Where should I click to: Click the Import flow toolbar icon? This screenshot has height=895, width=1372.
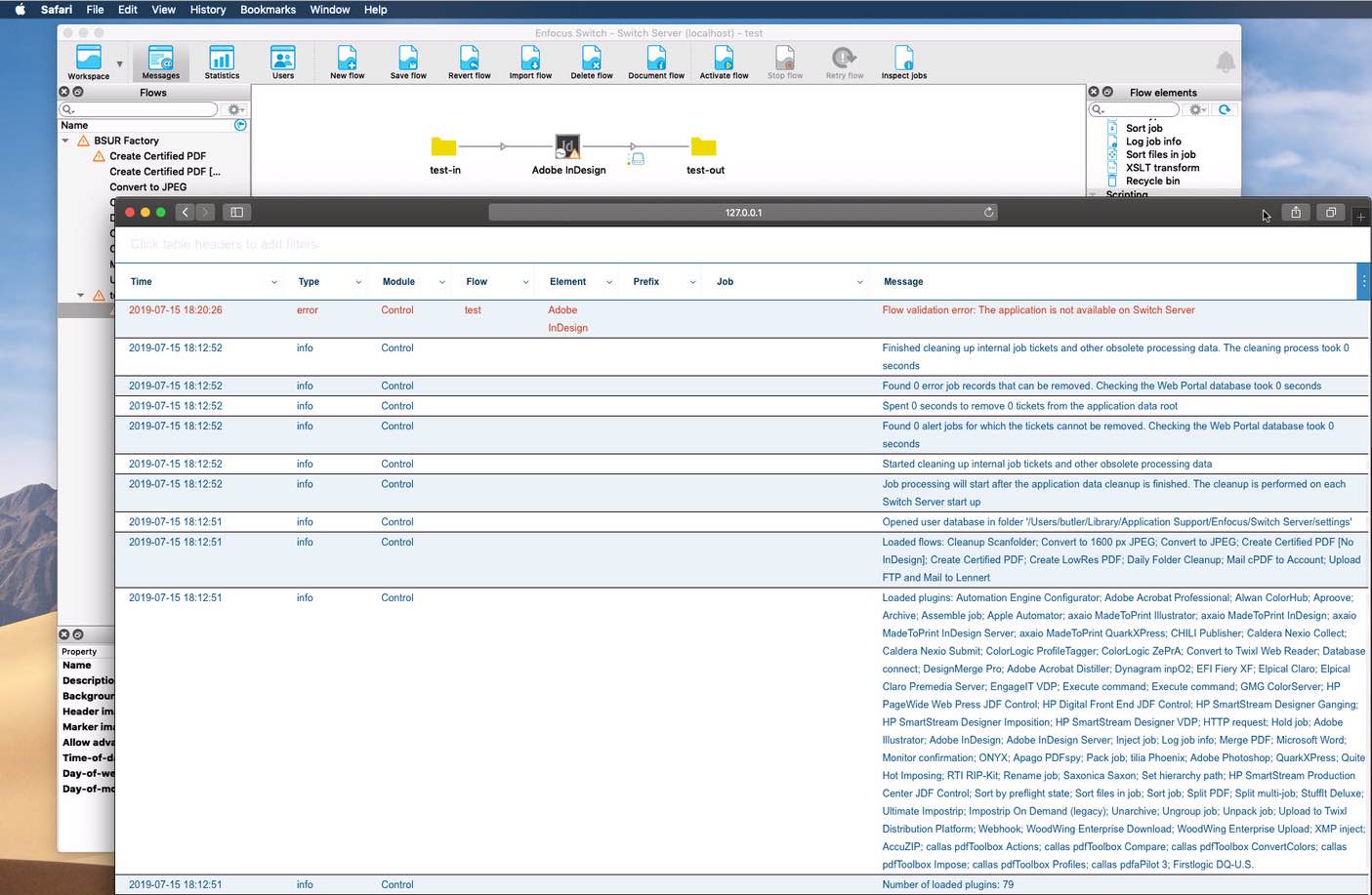tap(530, 61)
